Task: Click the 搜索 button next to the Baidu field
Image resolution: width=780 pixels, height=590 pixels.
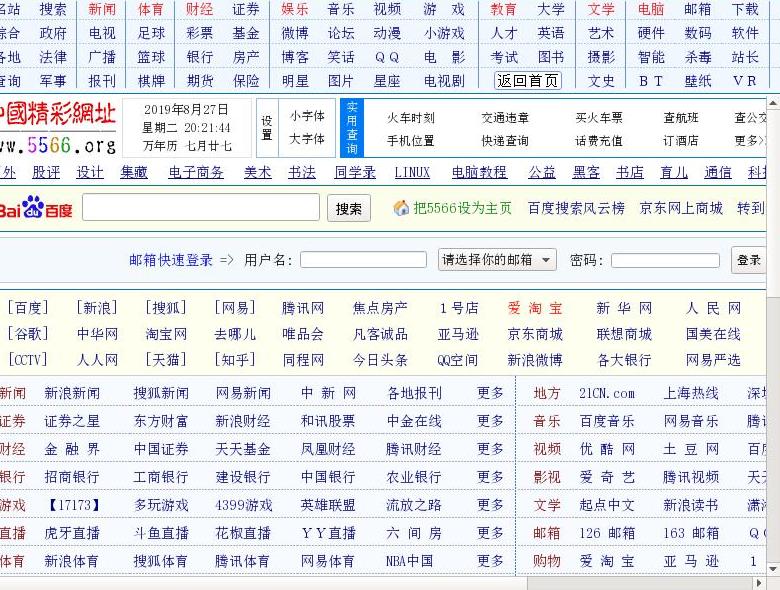Action: (x=349, y=208)
